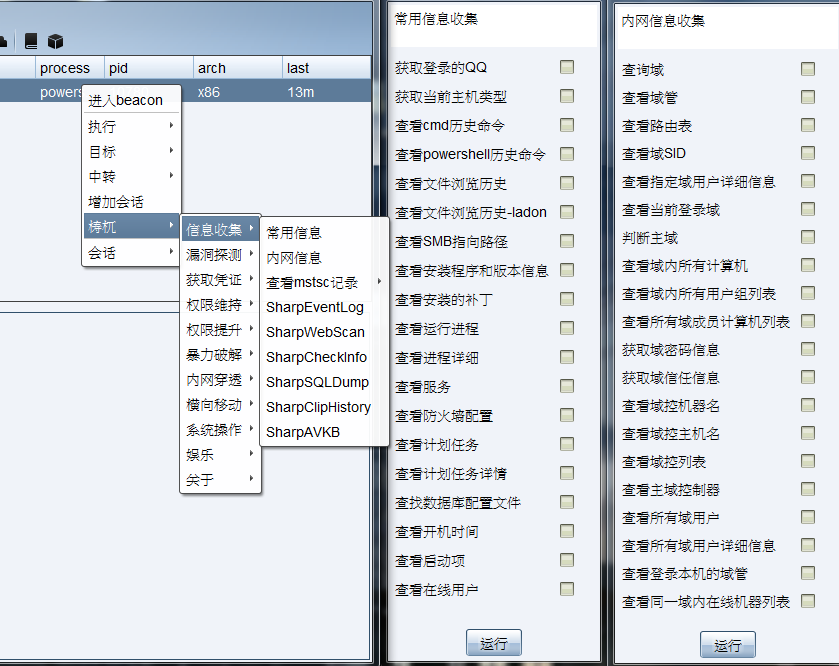Select 增加会话 in the context menu
This screenshot has width=839, height=666.
[x=131, y=202]
